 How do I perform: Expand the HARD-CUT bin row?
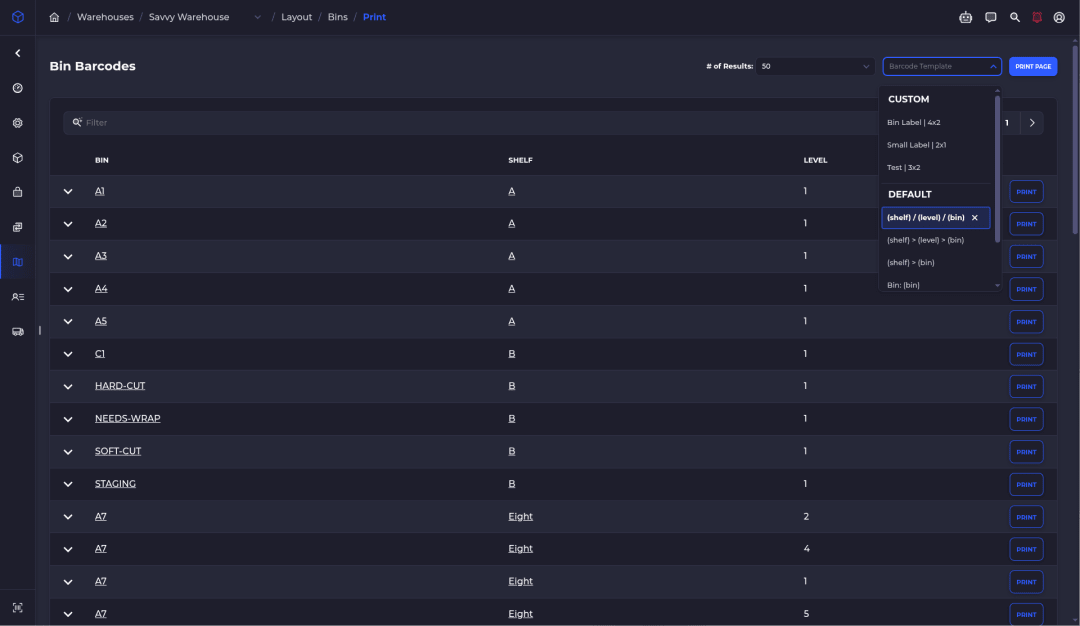[x=68, y=386]
